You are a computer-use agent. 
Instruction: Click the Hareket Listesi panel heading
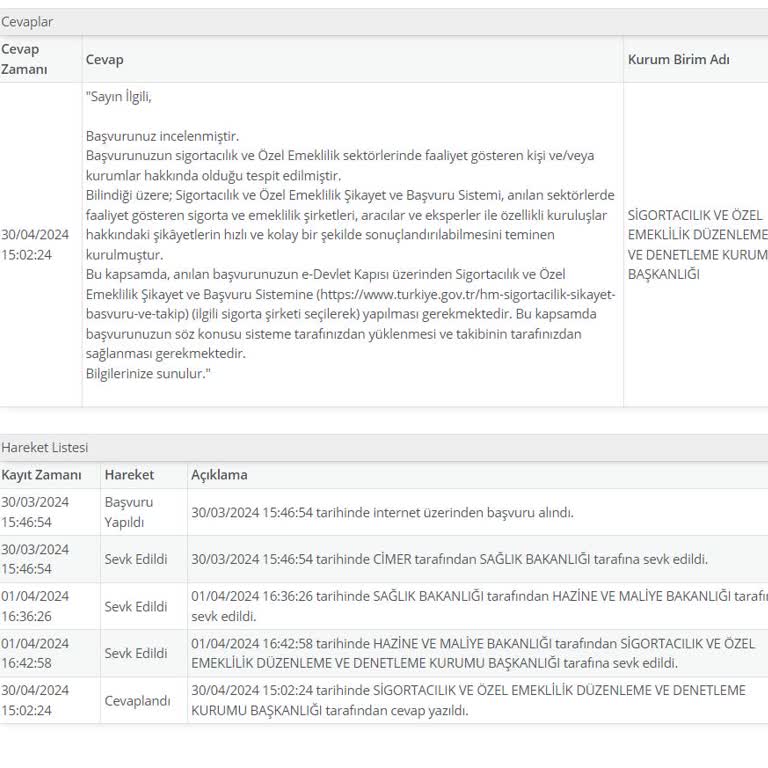[x=44, y=447]
